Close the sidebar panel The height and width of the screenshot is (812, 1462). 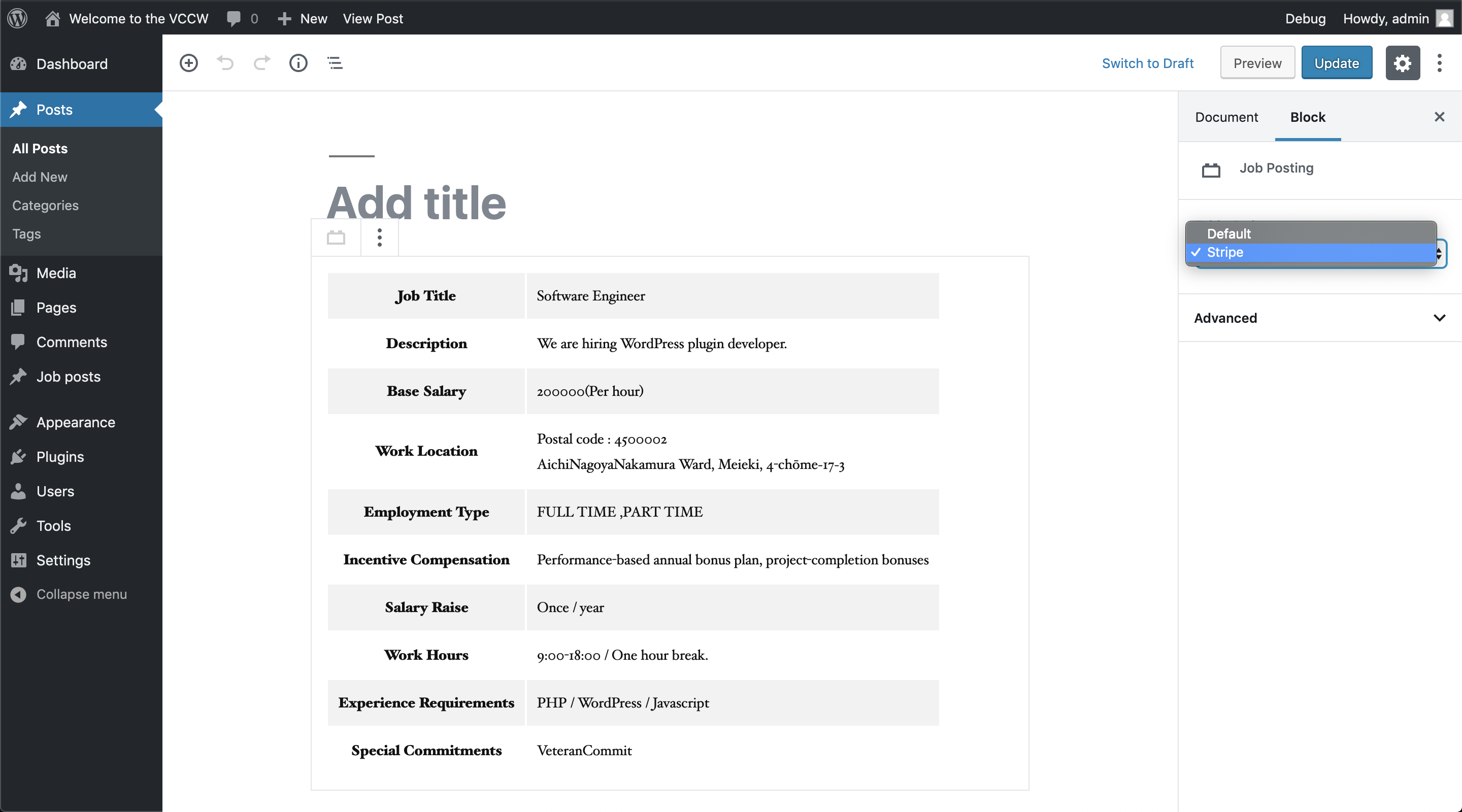point(1440,117)
